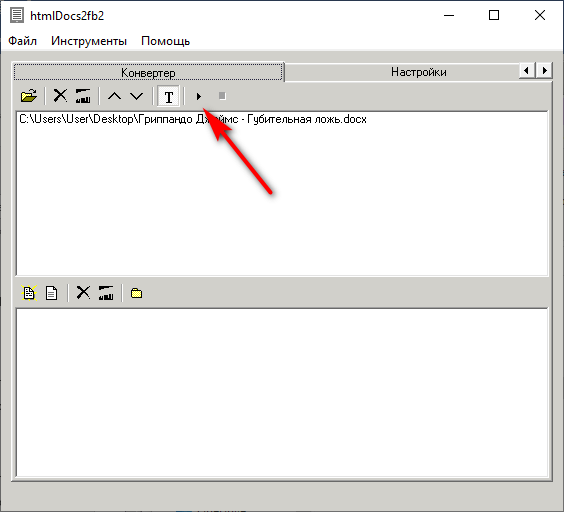
Task: Clear the lower list with broom icon
Action: pos(106,293)
